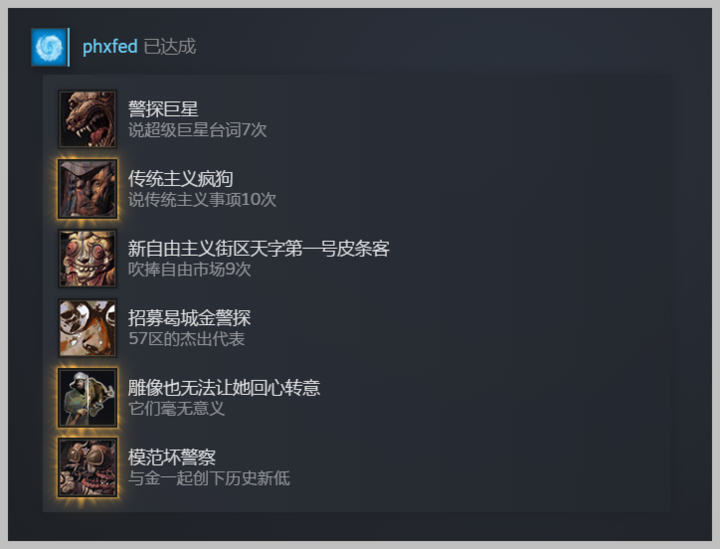Click the 模范坏警察 achievement icon
The image size is (720, 549).
(87, 467)
